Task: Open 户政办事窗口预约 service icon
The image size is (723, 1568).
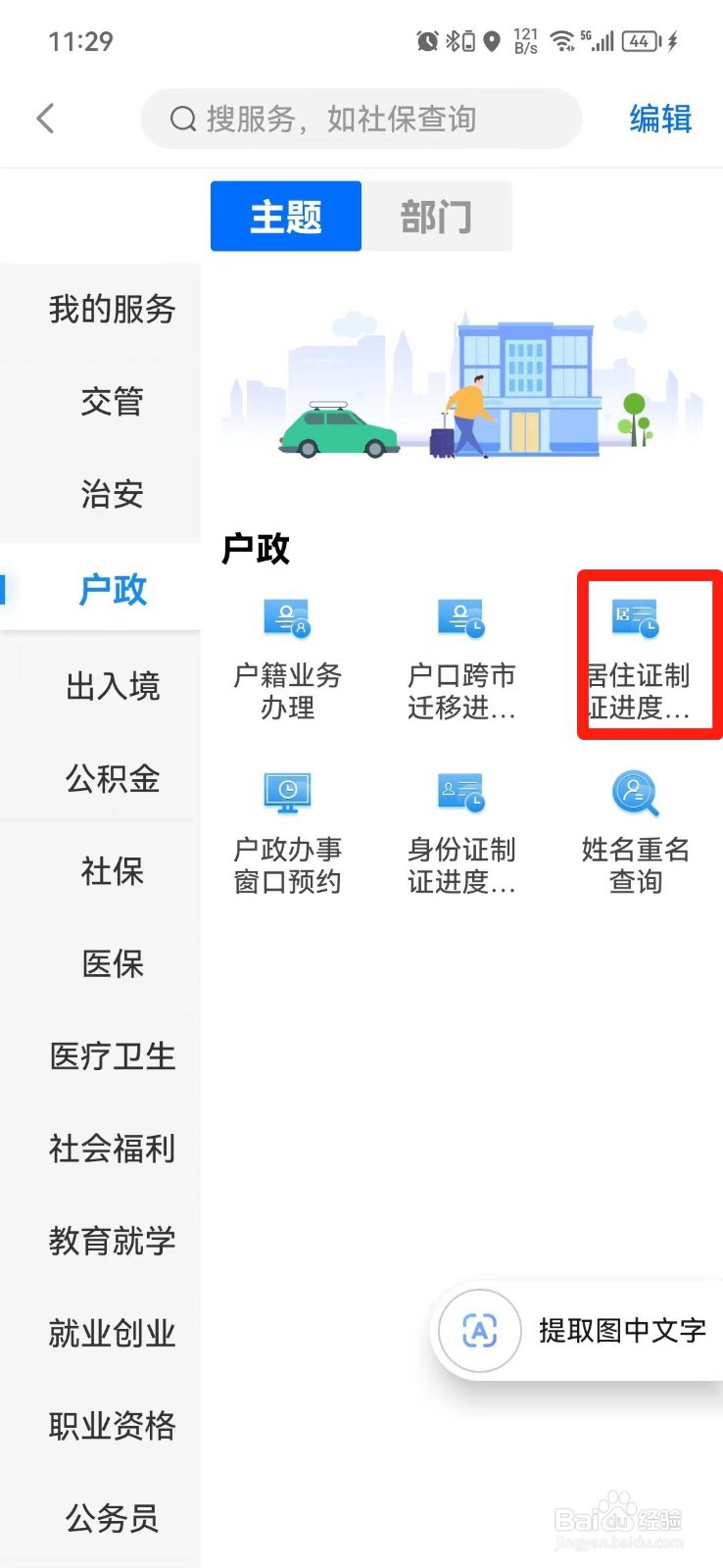Action: (287, 793)
